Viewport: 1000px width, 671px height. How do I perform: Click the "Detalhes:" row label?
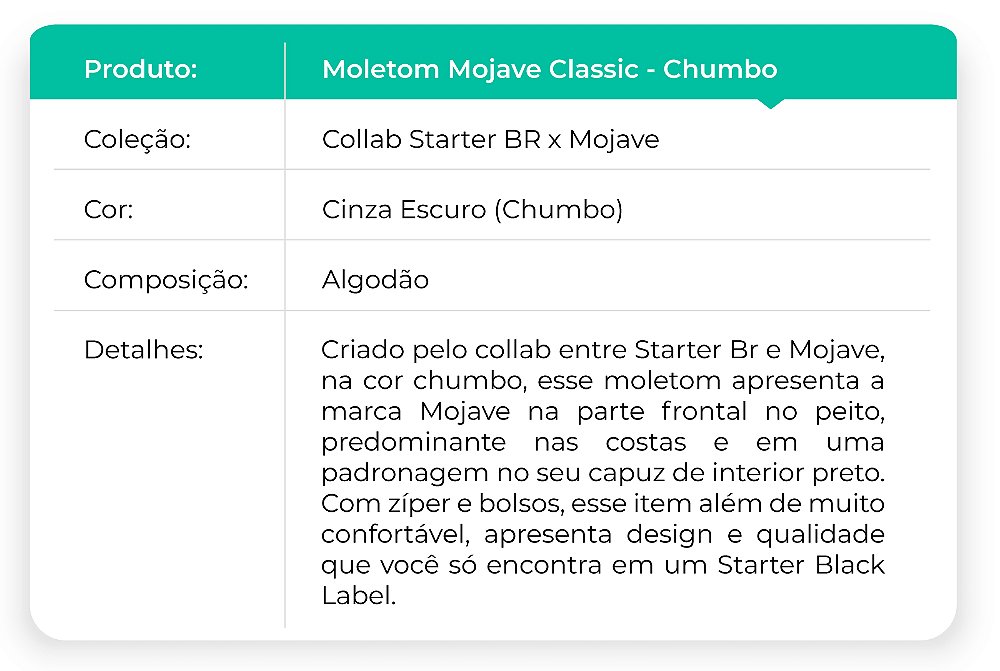(x=143, y=351)
